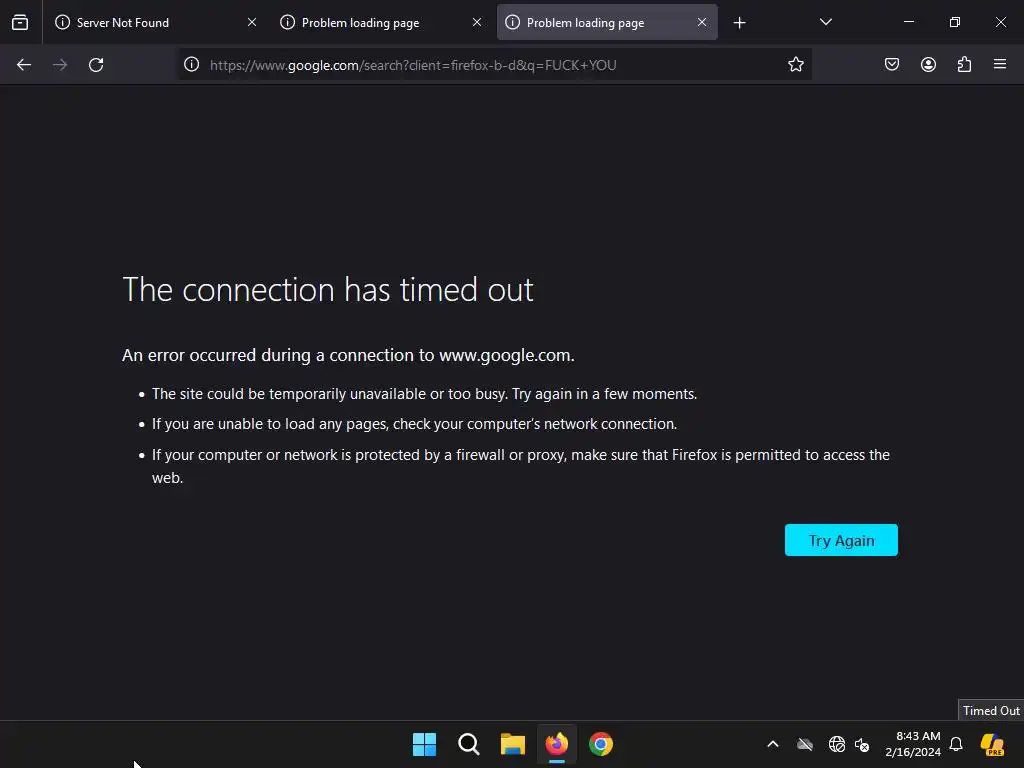Open the Windows Start menu
Viewport: 1024px width, 768px height.
424,744
